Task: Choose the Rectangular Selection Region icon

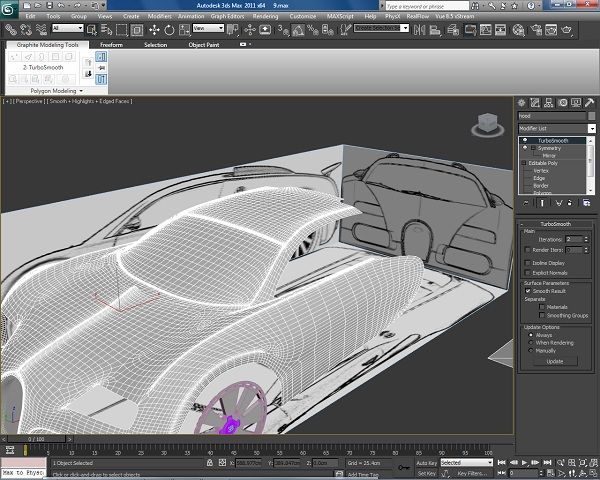Action: [x=121, y=29]
